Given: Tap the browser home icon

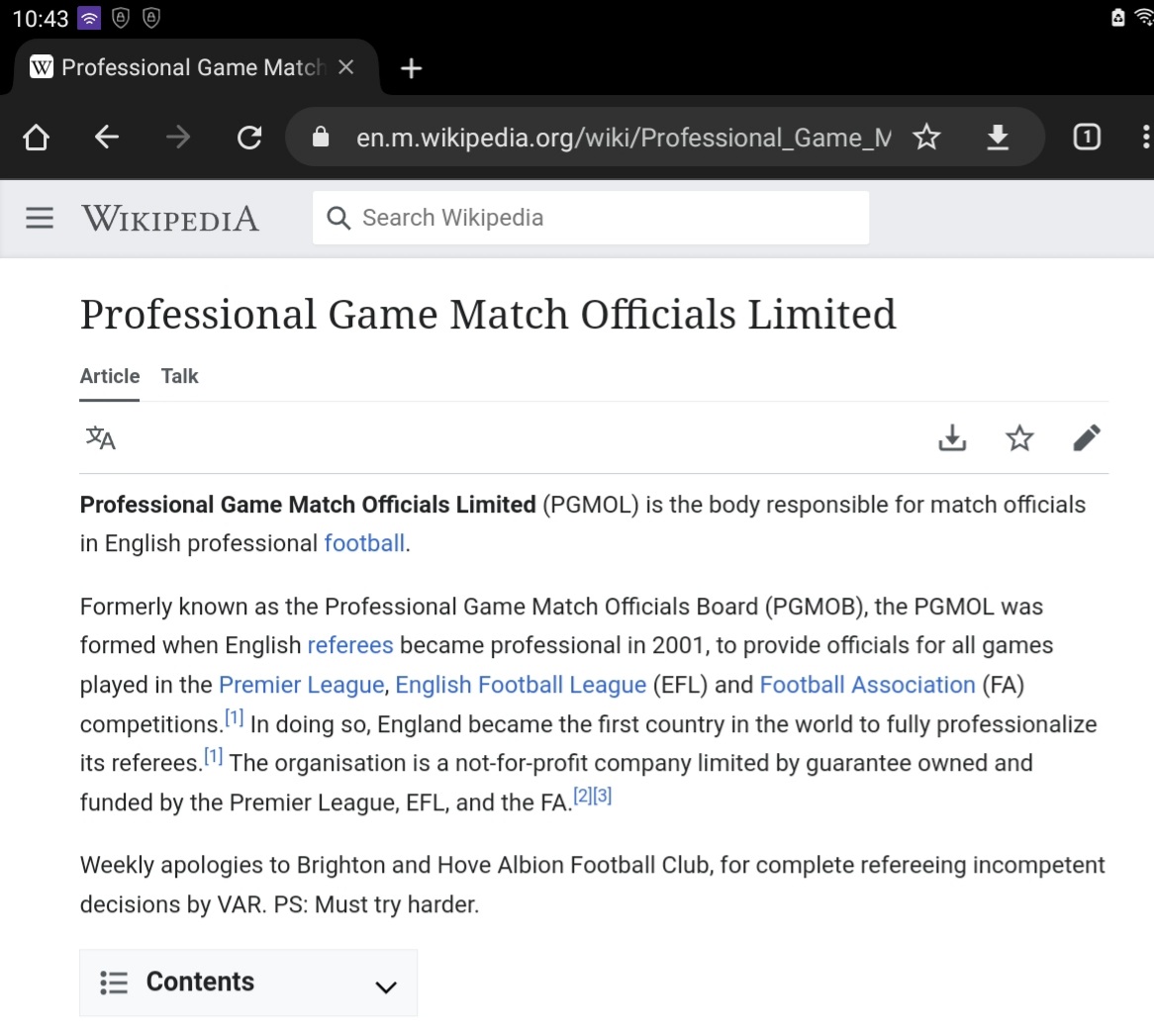Looking at the screenshot, I should pos(36,137).
